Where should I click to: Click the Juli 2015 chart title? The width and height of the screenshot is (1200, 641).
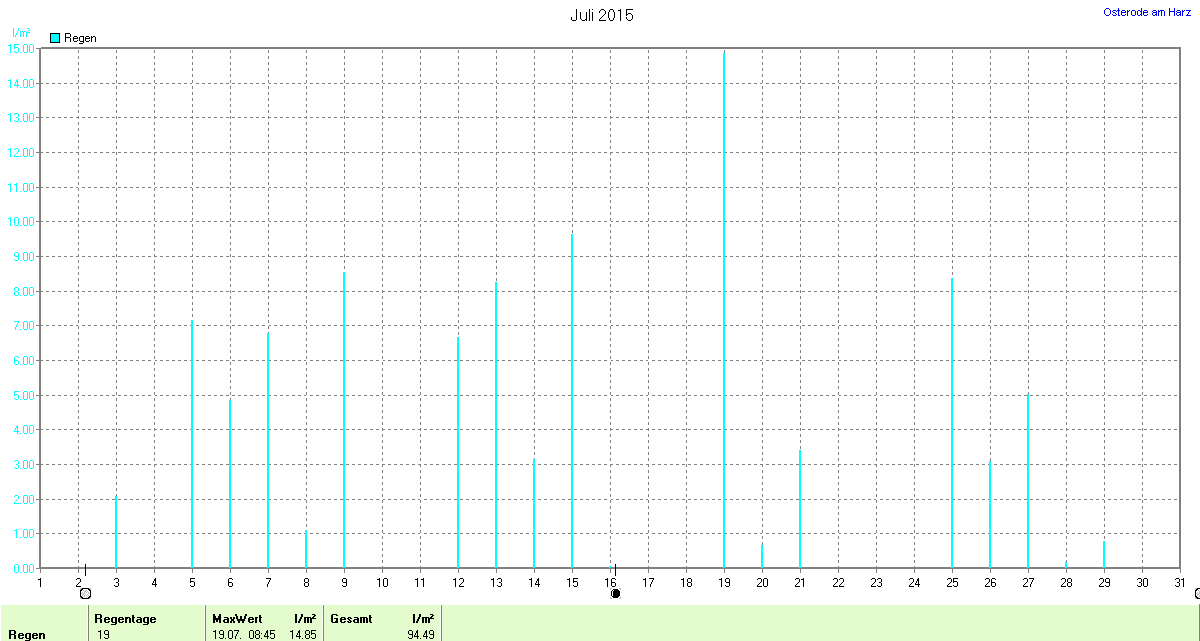602,15
